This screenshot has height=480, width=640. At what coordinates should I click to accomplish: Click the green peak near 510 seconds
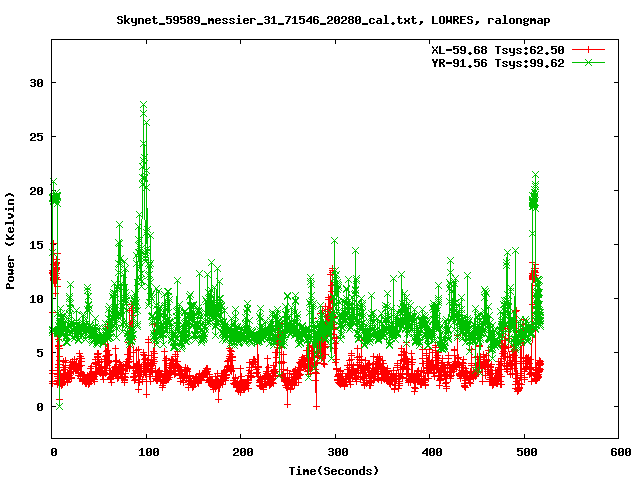(x=536, y=175)
